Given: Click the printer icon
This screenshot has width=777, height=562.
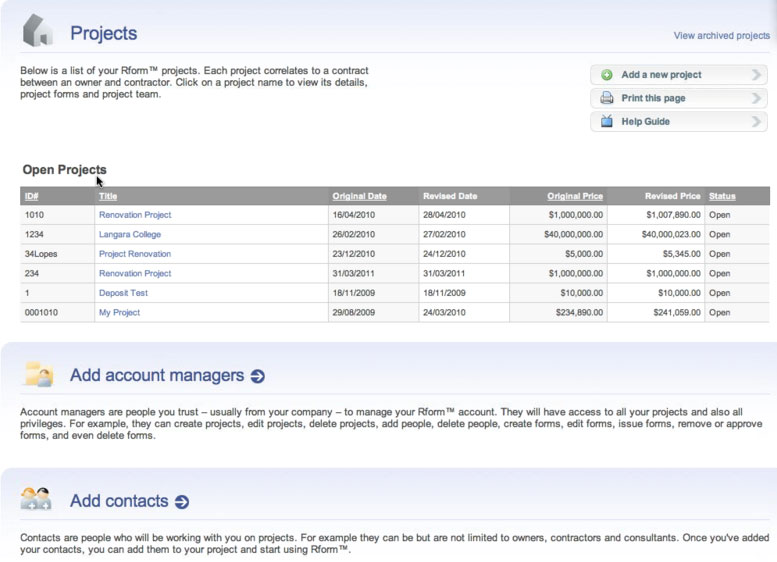Looking at the screenshot, I should (607, 98).
